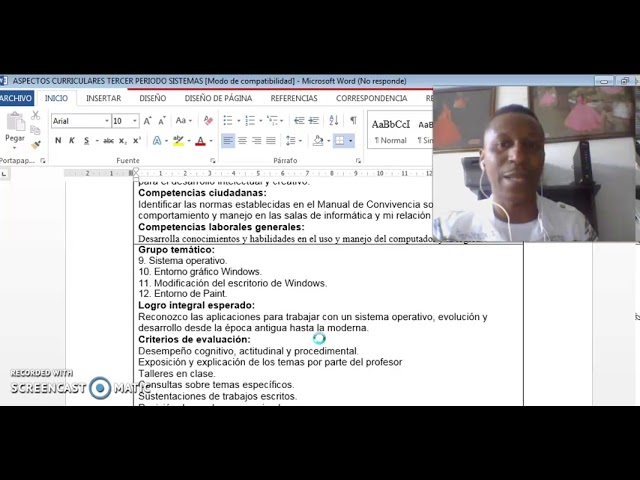Click the Copy icon under scissors

(x=36, y=130)
